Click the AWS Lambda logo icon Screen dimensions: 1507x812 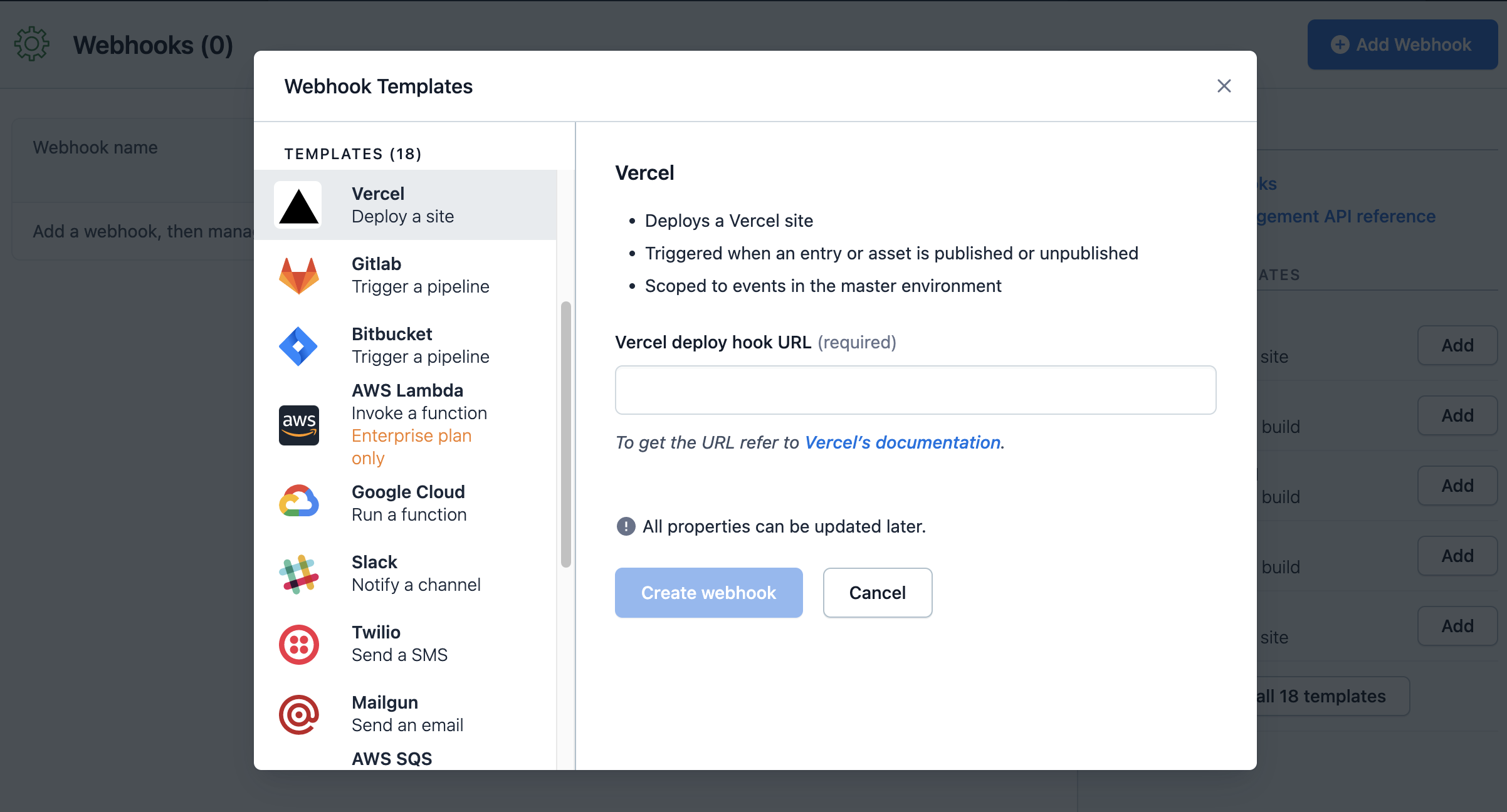point(298,425)
